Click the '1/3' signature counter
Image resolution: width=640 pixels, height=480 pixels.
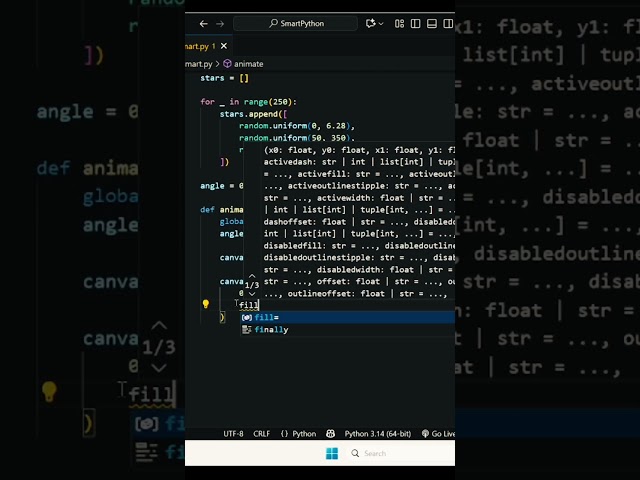pos(252,285)
